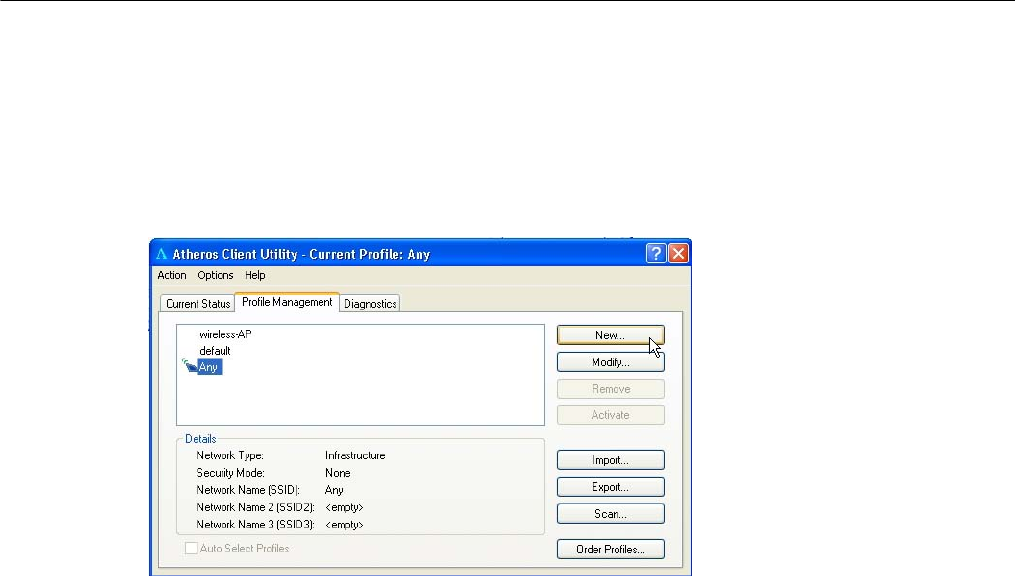Click the Network Type: label
This screenshot has width=1015, height=576.
230,456
